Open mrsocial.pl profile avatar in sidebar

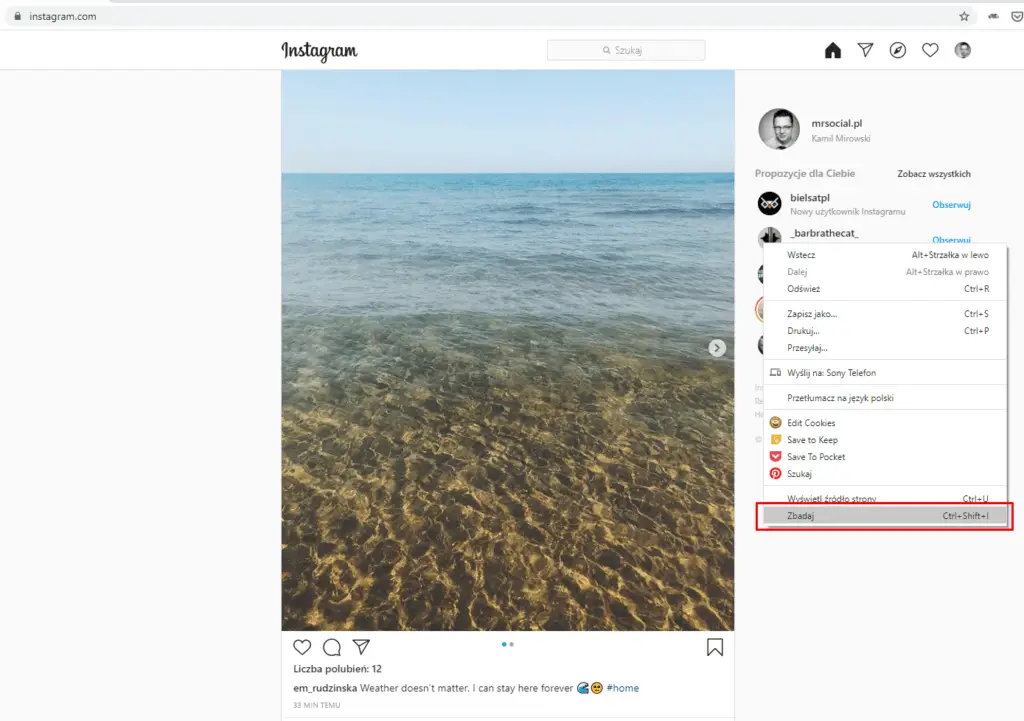[779, 130]
